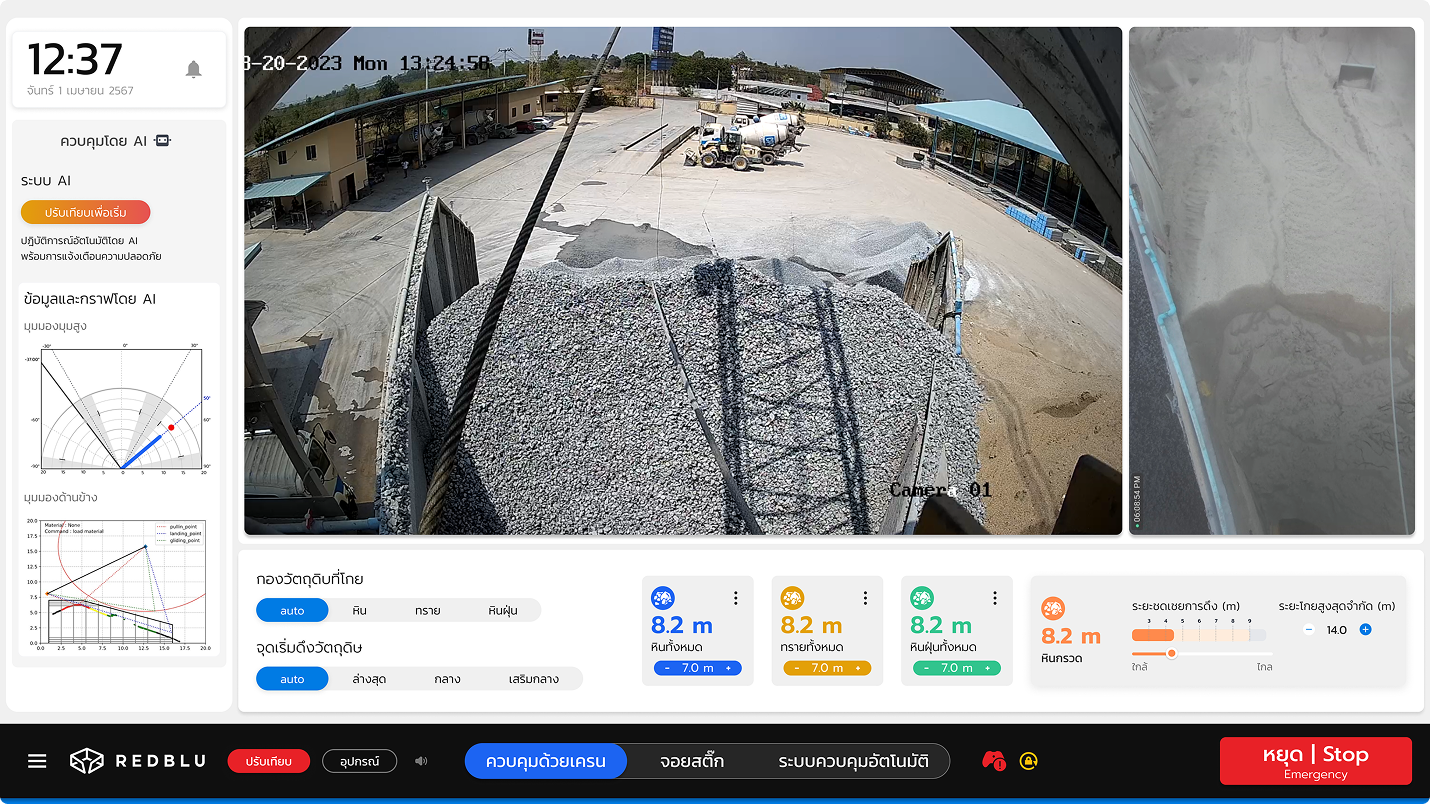Select 'ทราย' material pile option
Image resolution: width=1430 pixels, height=804 pixels.
[x=428, y=610]
